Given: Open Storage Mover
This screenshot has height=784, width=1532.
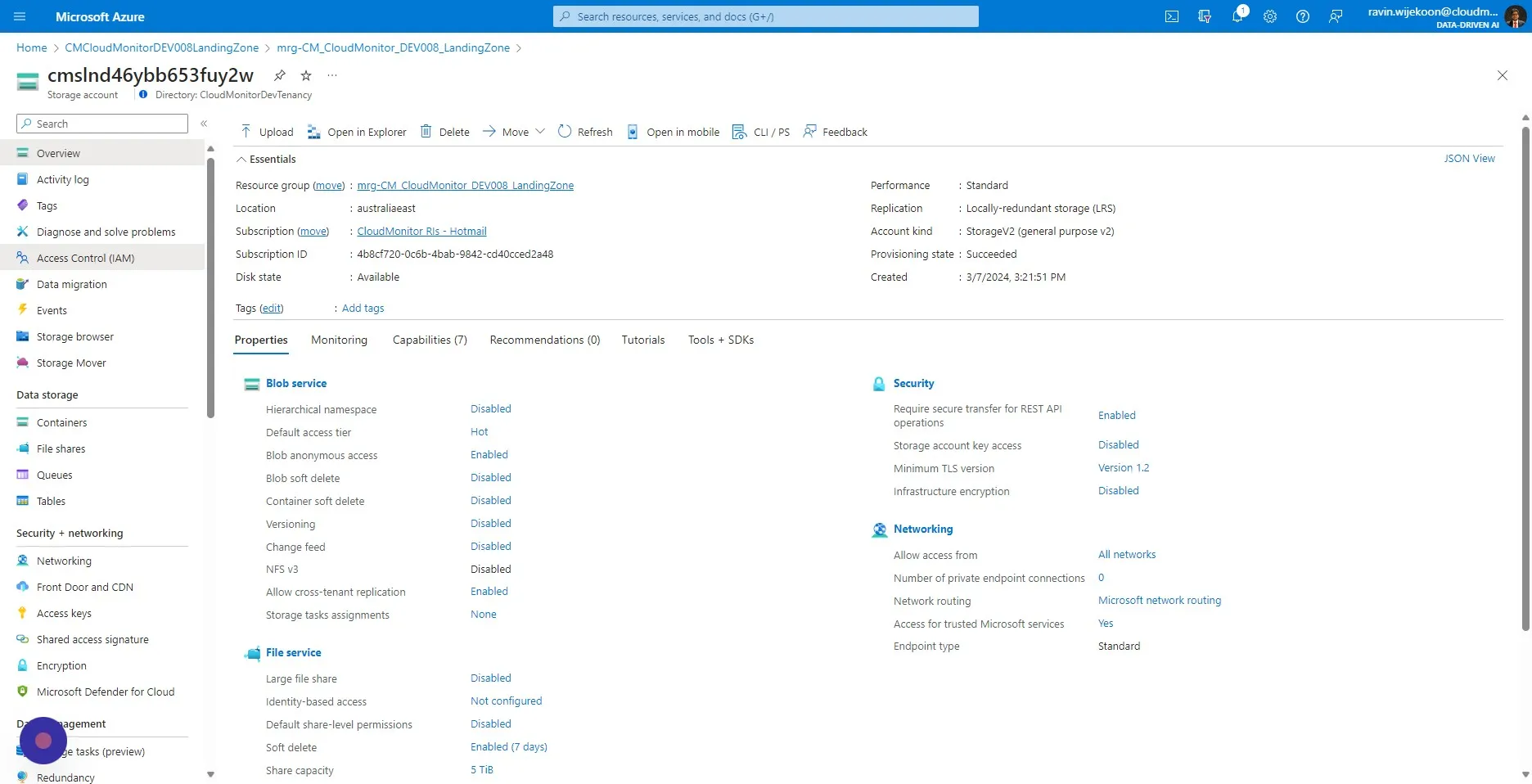Looking at the screenshot, I should [x=102, y=363].
